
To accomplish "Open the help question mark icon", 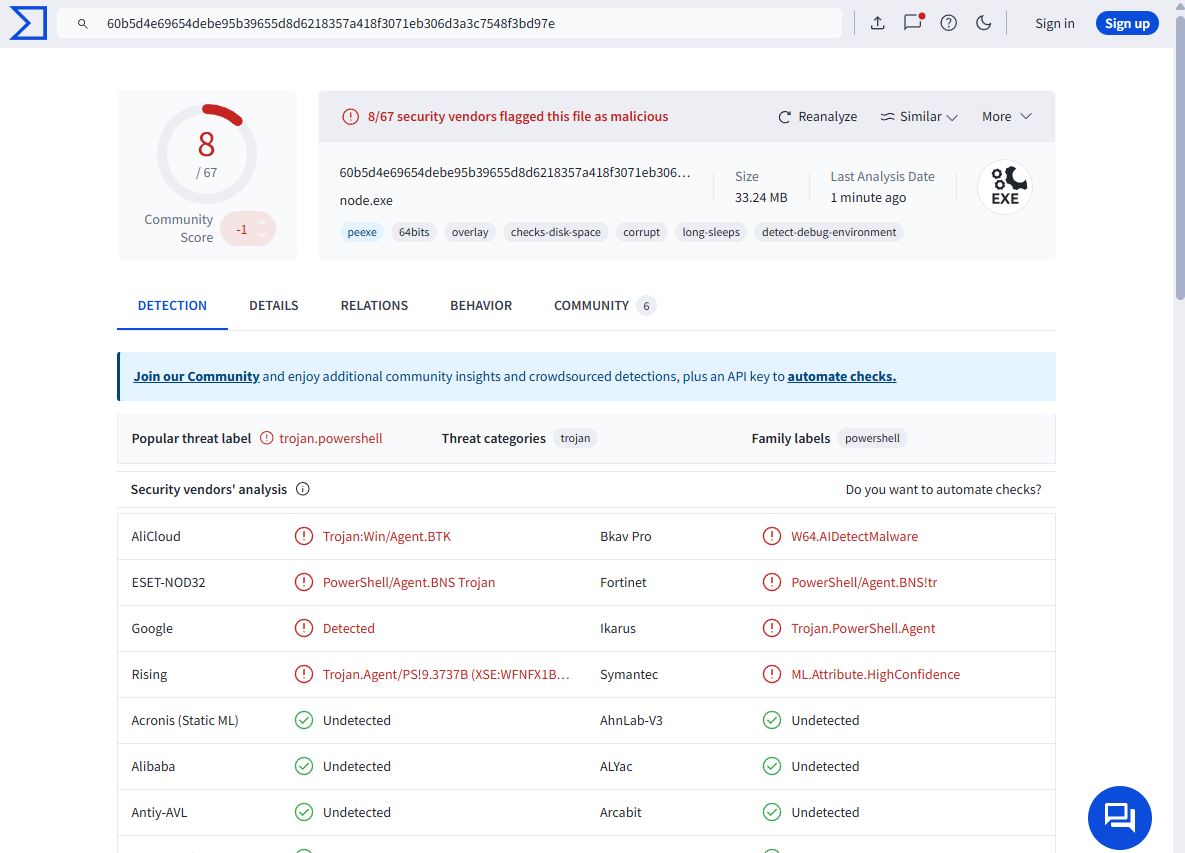I will [x=949, y=23].
